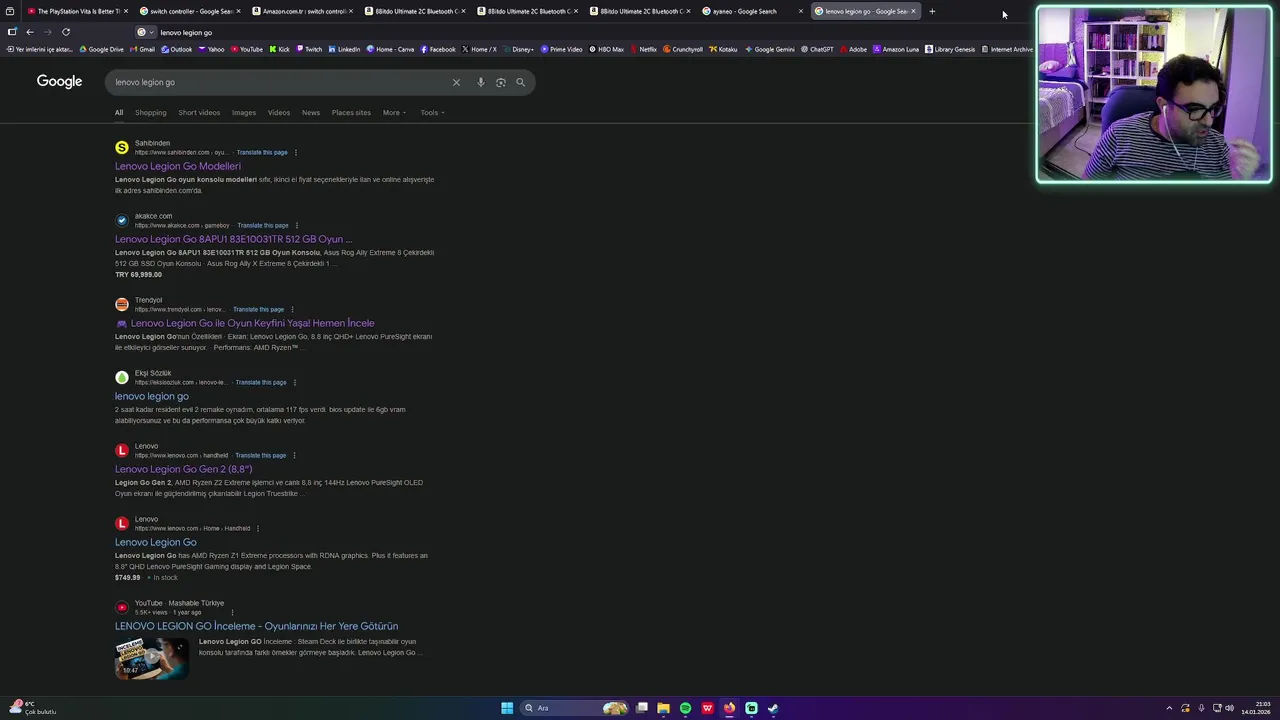
Task: Open the Lenovo Legion Go 8APU1 akakce link
Action: click(x=234, y=239)
